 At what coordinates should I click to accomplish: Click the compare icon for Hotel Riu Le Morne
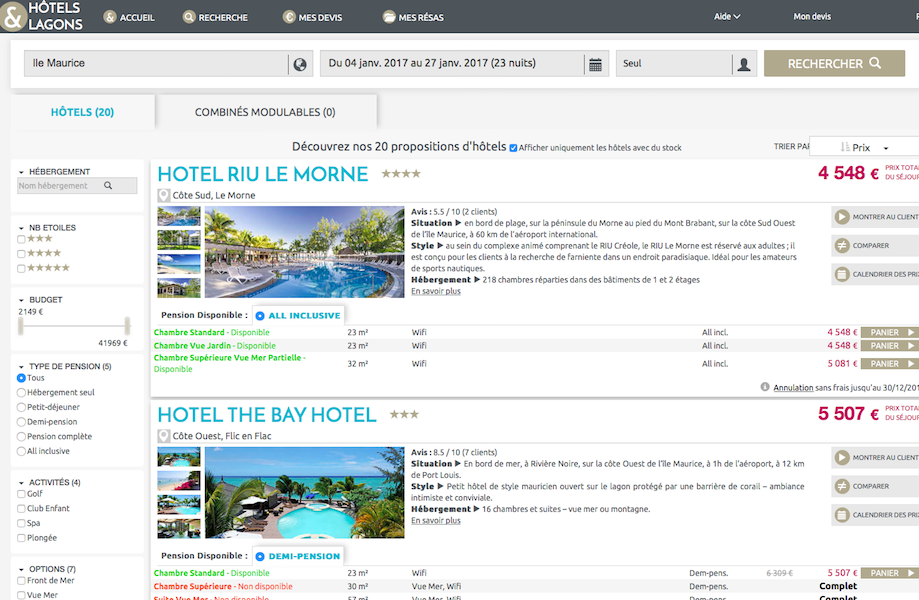point(842,246)
